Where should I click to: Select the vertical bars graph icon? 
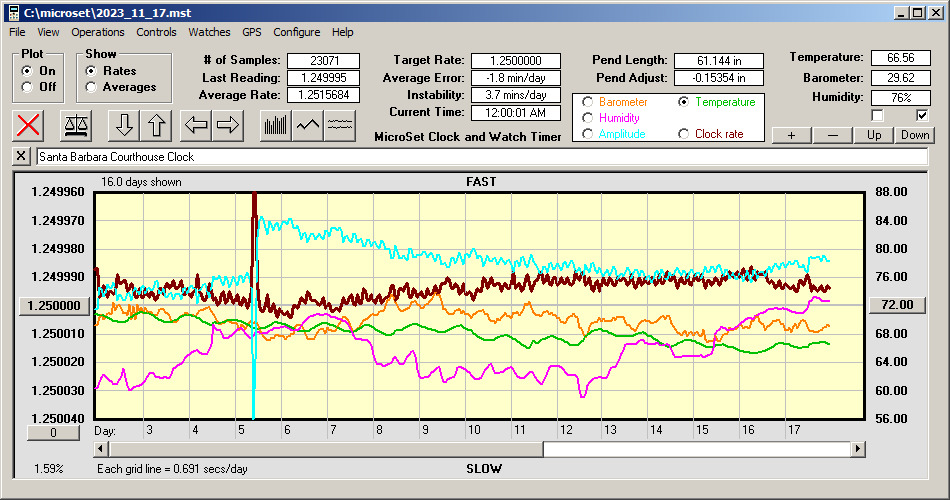[275, 125]
